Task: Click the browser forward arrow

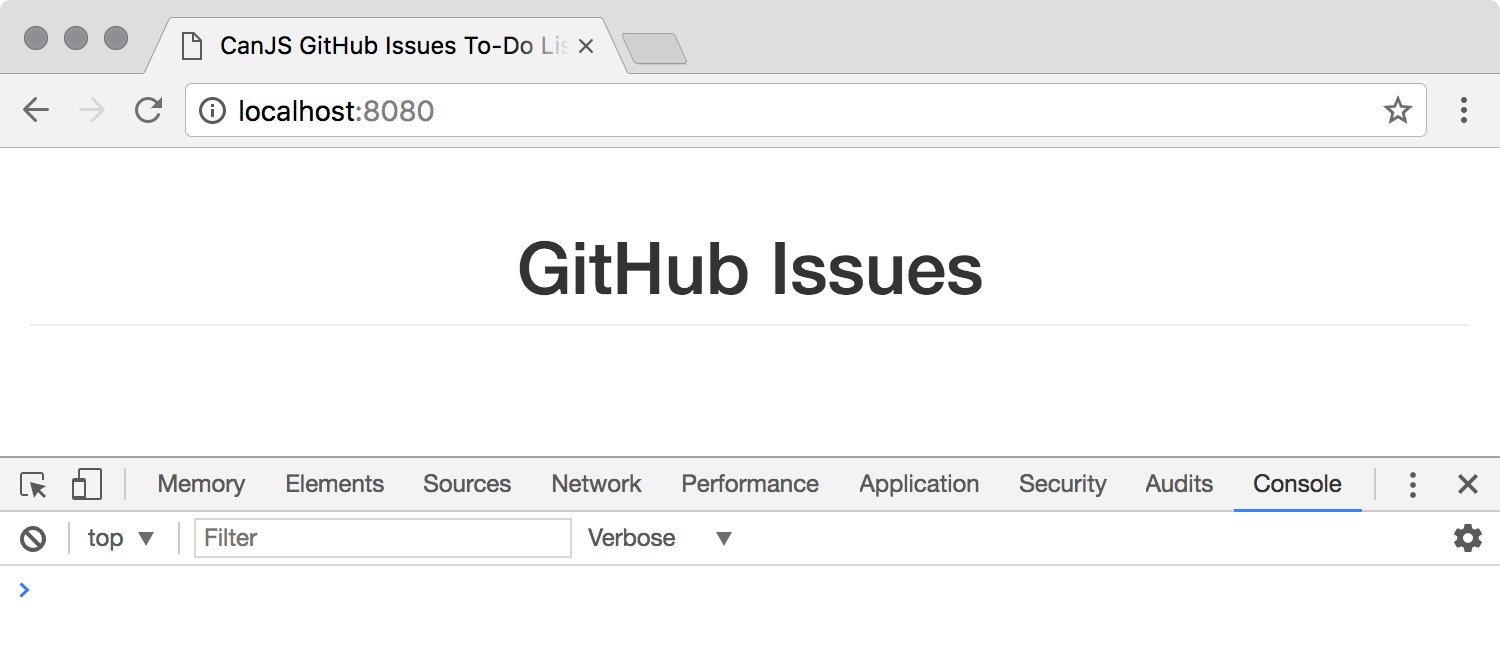Action: [x=92, y=110]
